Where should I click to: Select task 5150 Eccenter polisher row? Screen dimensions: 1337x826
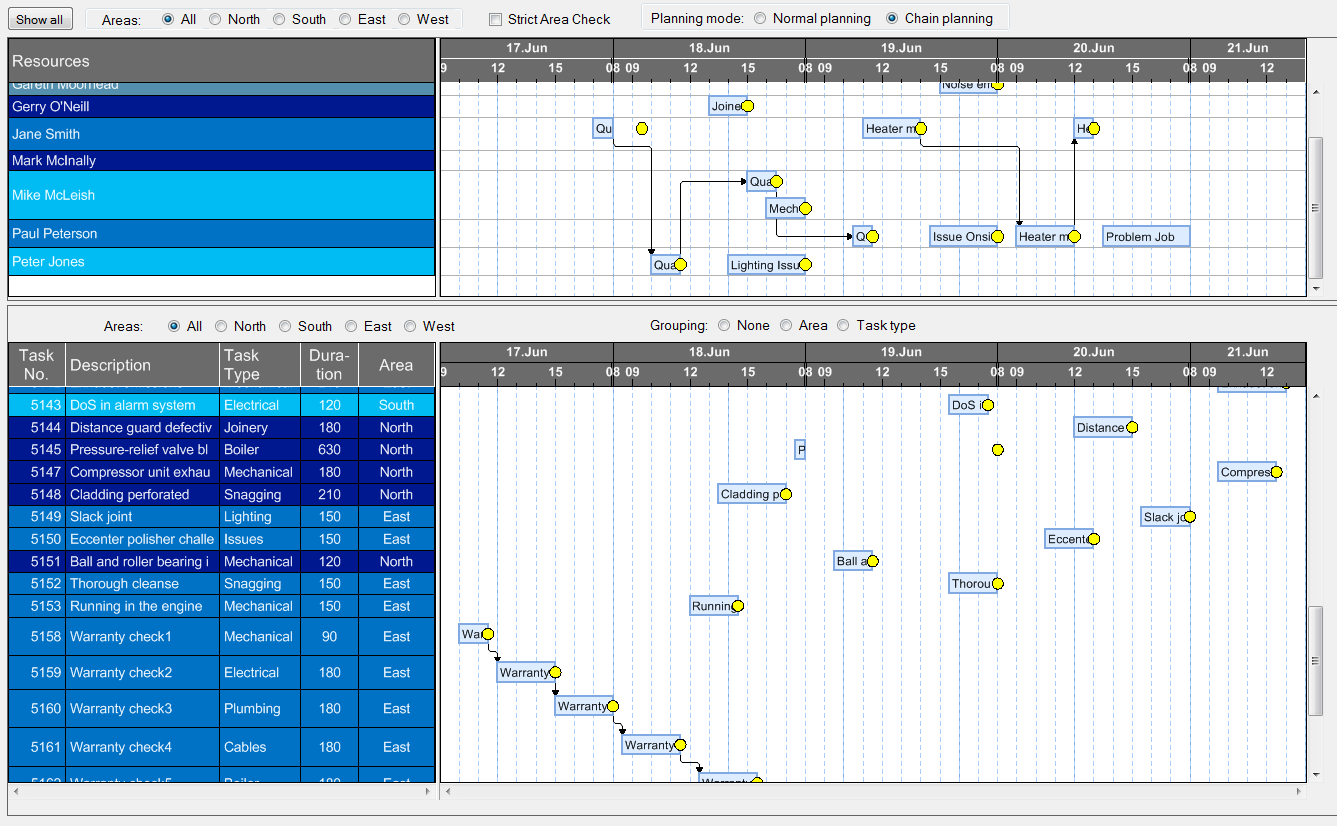pos(221,539)
